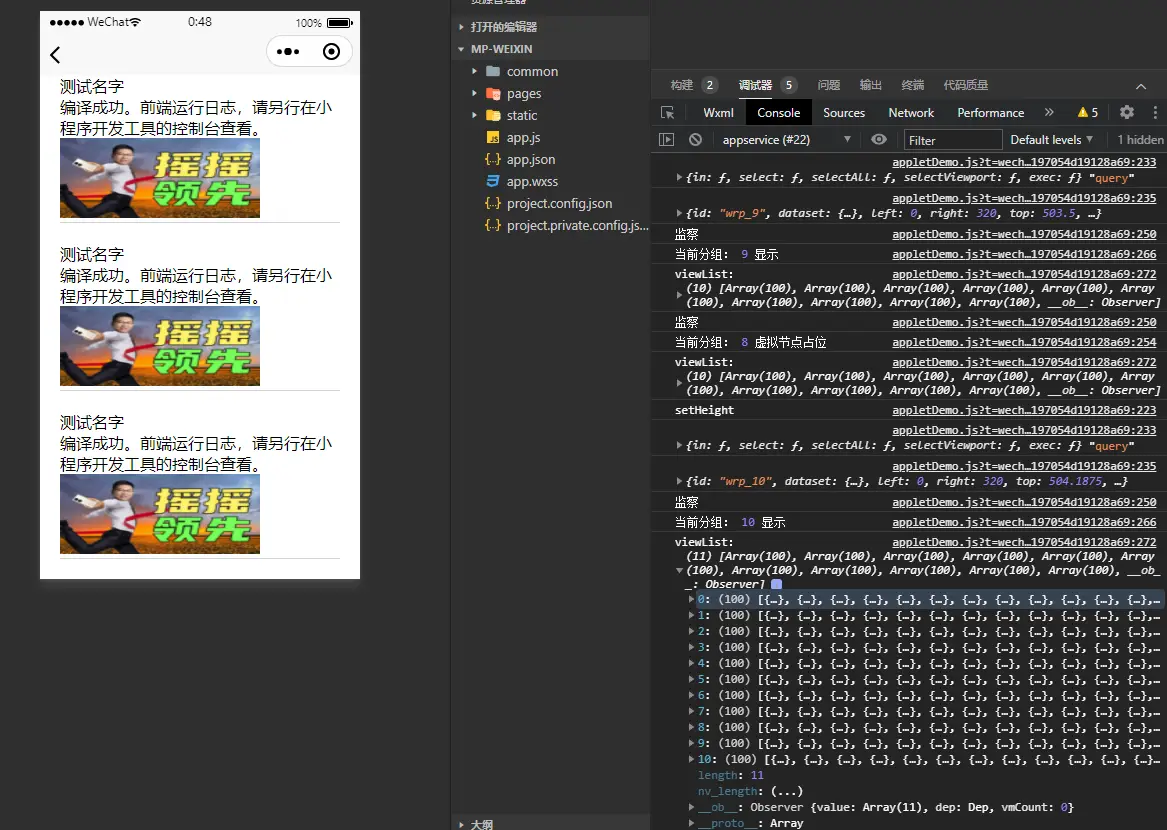Open the Default levels dropdown
The height and width of the screenshot is (830, 1167).
coord(1052,139)
